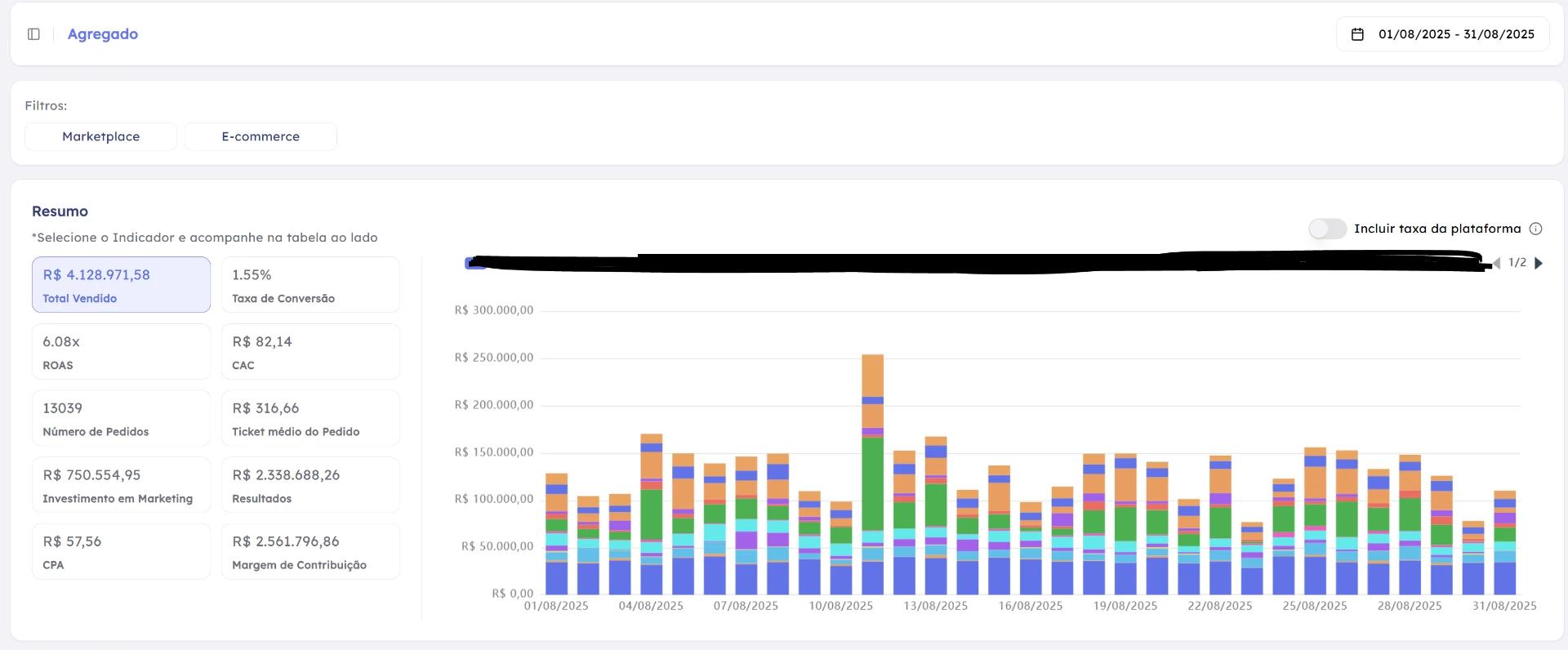This screenshot has height=650, width=1568.
Task: Apply the E-commerce filter
Action: (261, 136)
